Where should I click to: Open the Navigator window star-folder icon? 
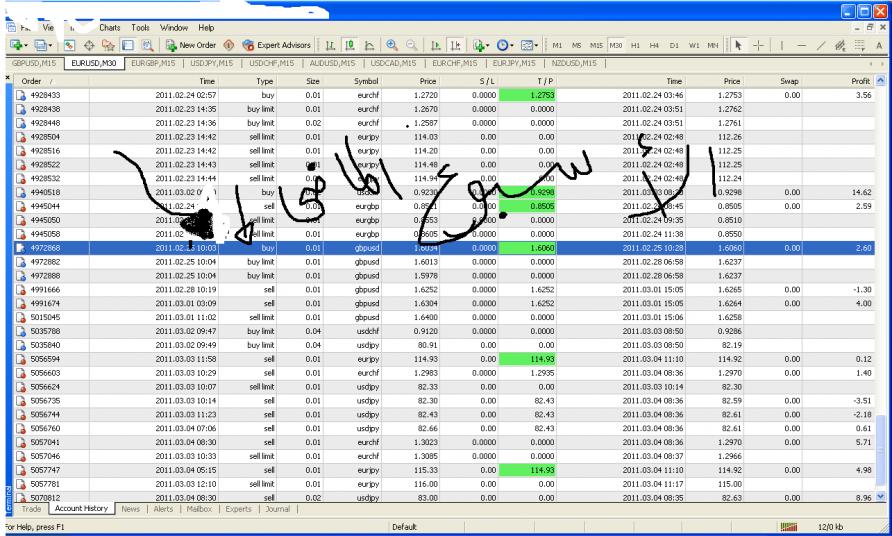point(109,46)
